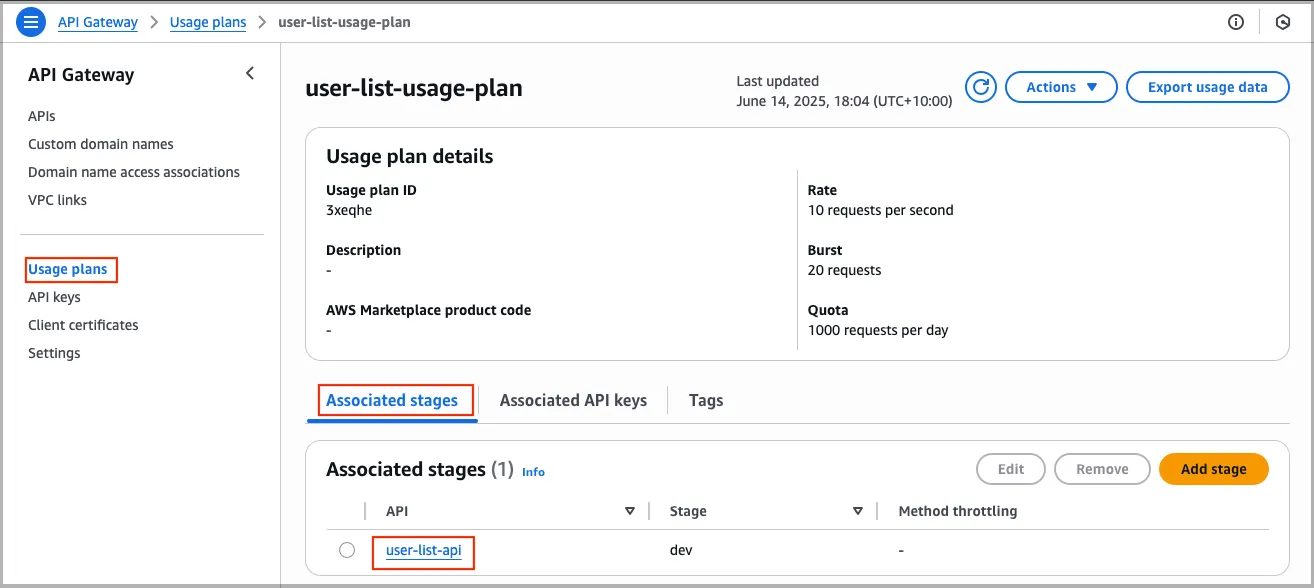
Task: Sort by the API column arrow
Action: pos(630,511)
